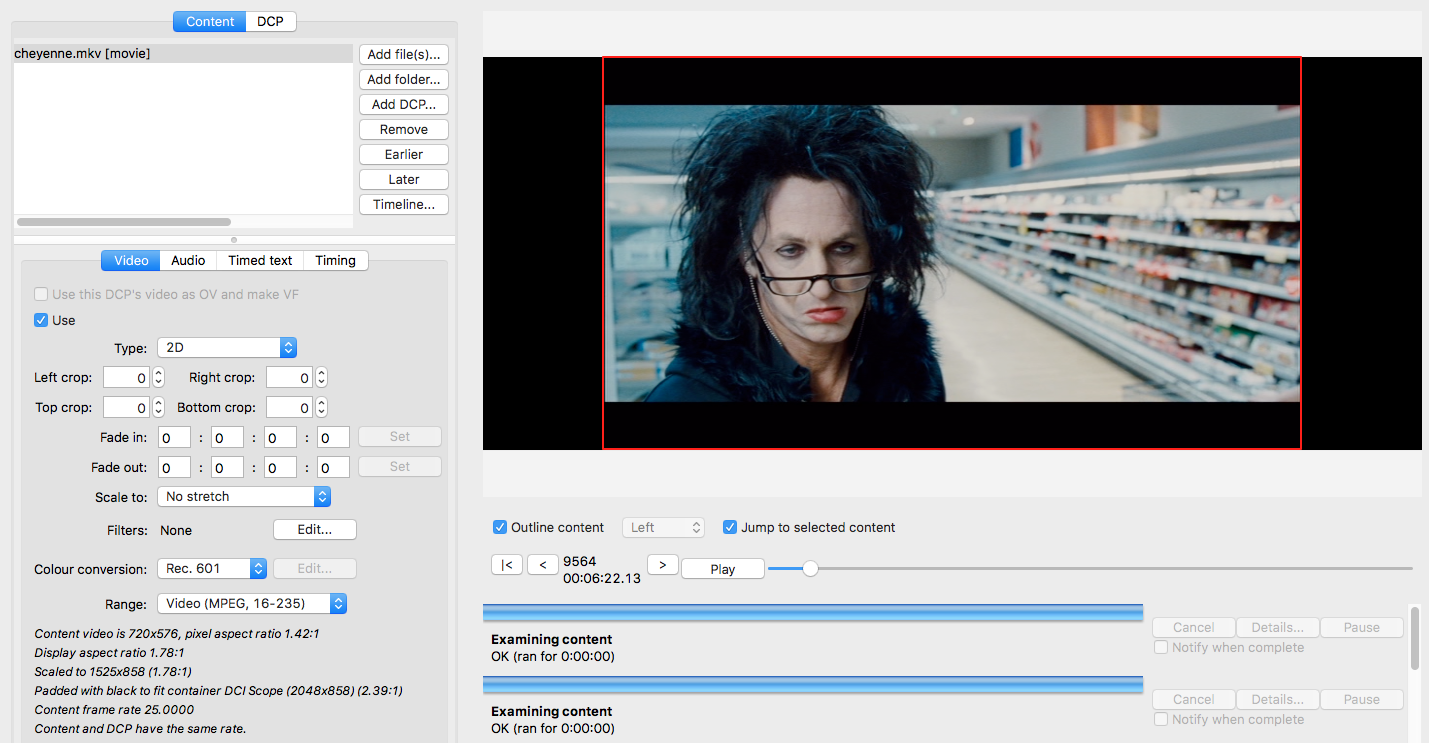The height and width of the screenshot is (743, 1429).
Task: Click the timecode 00:06:22.13 text
Action: 602,578
